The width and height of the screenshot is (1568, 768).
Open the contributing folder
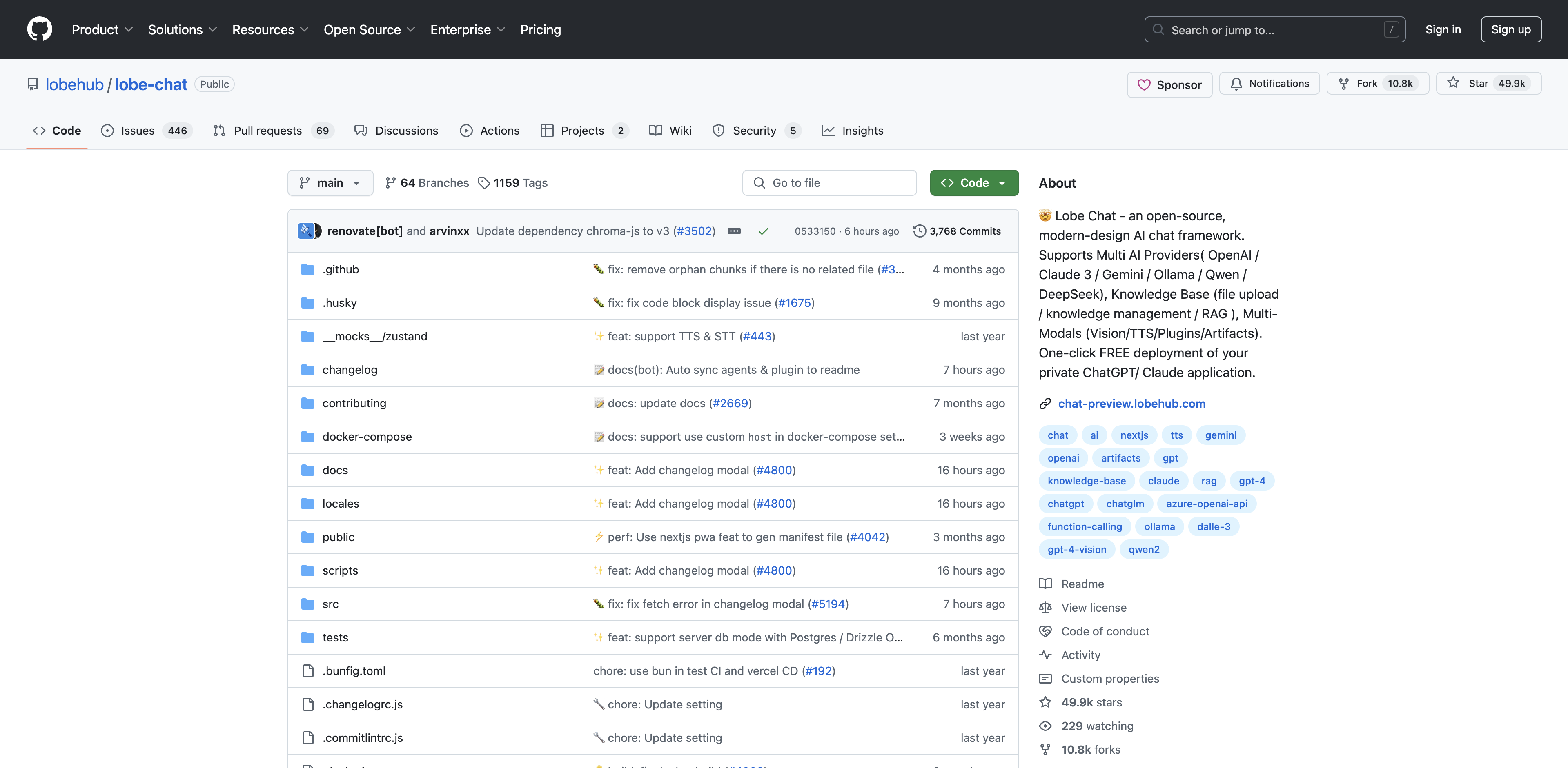(354, 402)
